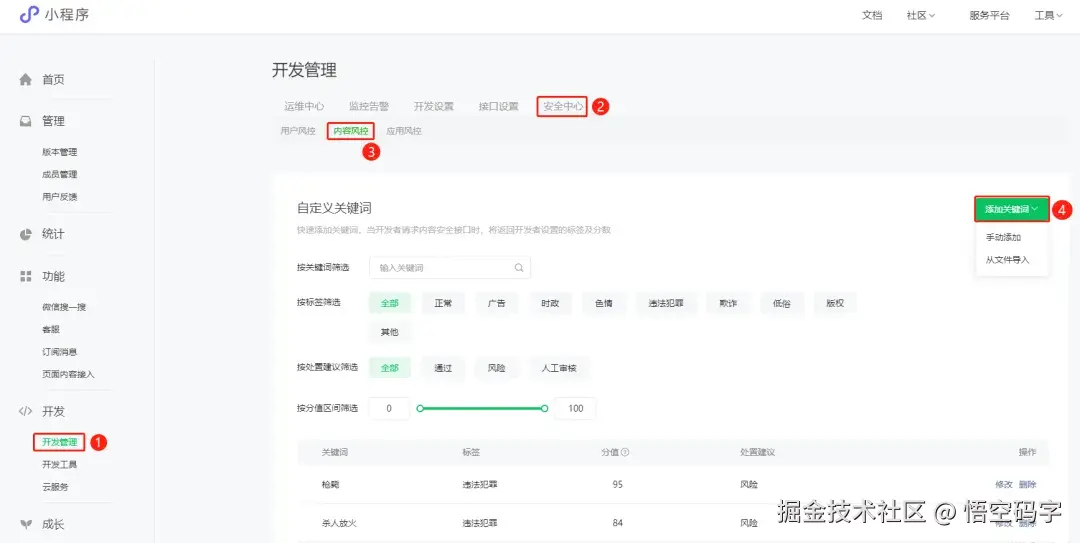This screenshot has height=543, width=1080.
Task: Filter by tag 欺诈
Action: (728, 303)
